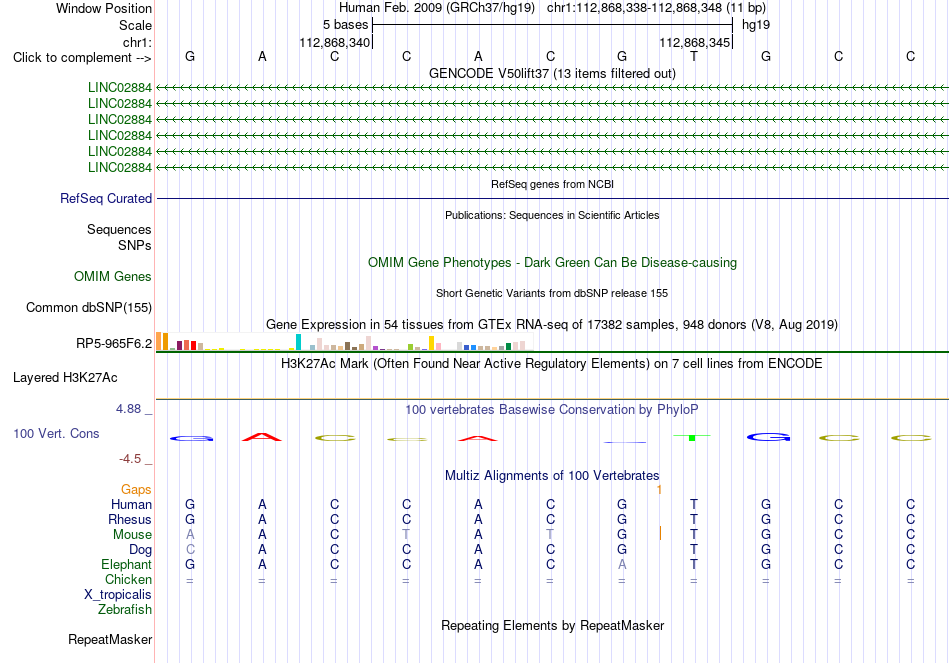Click coordinate label 112,868,340

pos(334,42)
